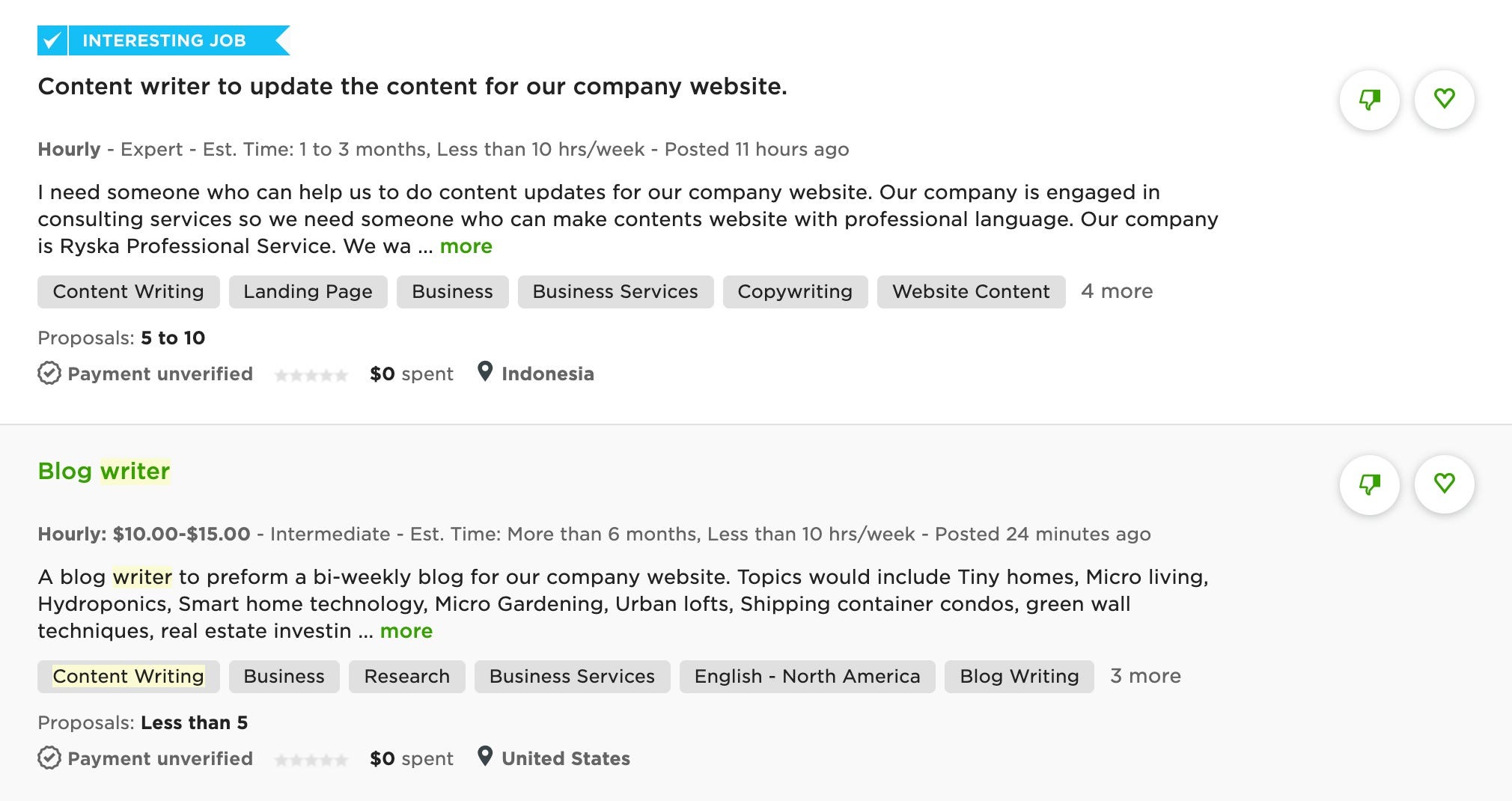1512x801 pixels.
Task: Click the Indonesia location pin icon
Action: (x=486, y=372)
